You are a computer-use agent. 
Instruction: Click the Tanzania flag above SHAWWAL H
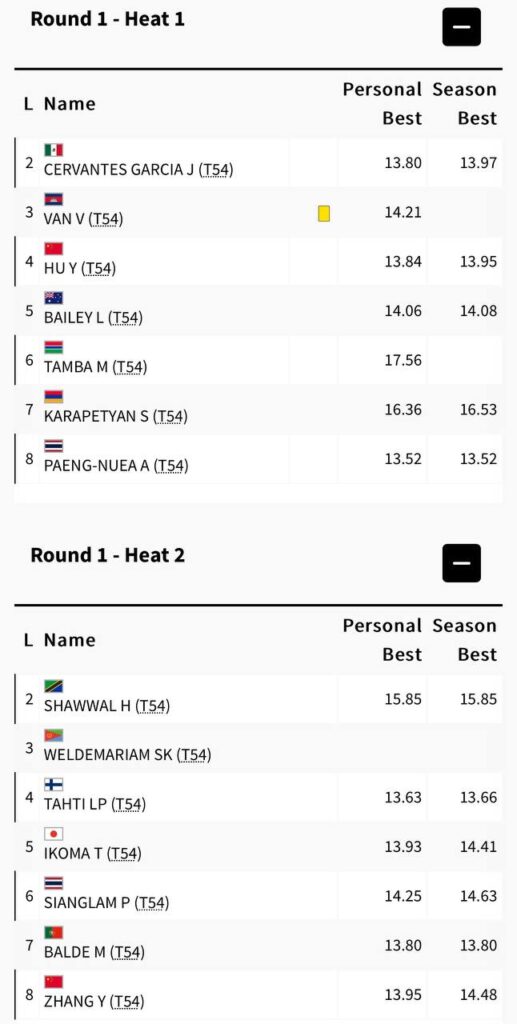point(54,686)
